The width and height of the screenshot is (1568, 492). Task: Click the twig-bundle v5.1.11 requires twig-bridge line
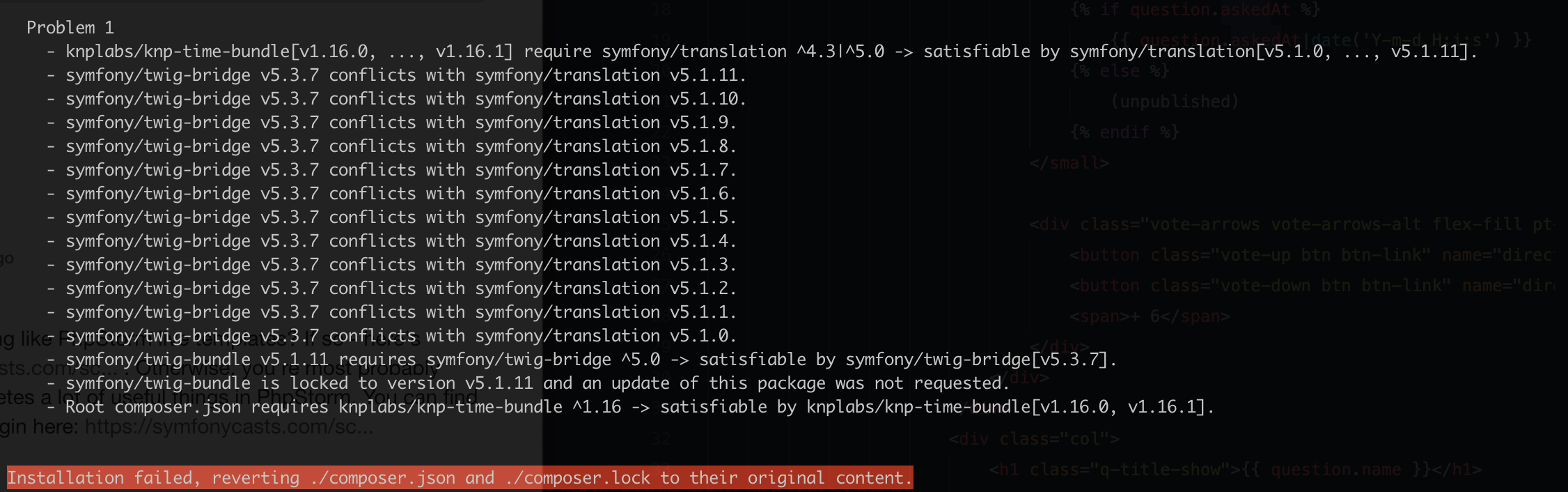click(590, 360)
